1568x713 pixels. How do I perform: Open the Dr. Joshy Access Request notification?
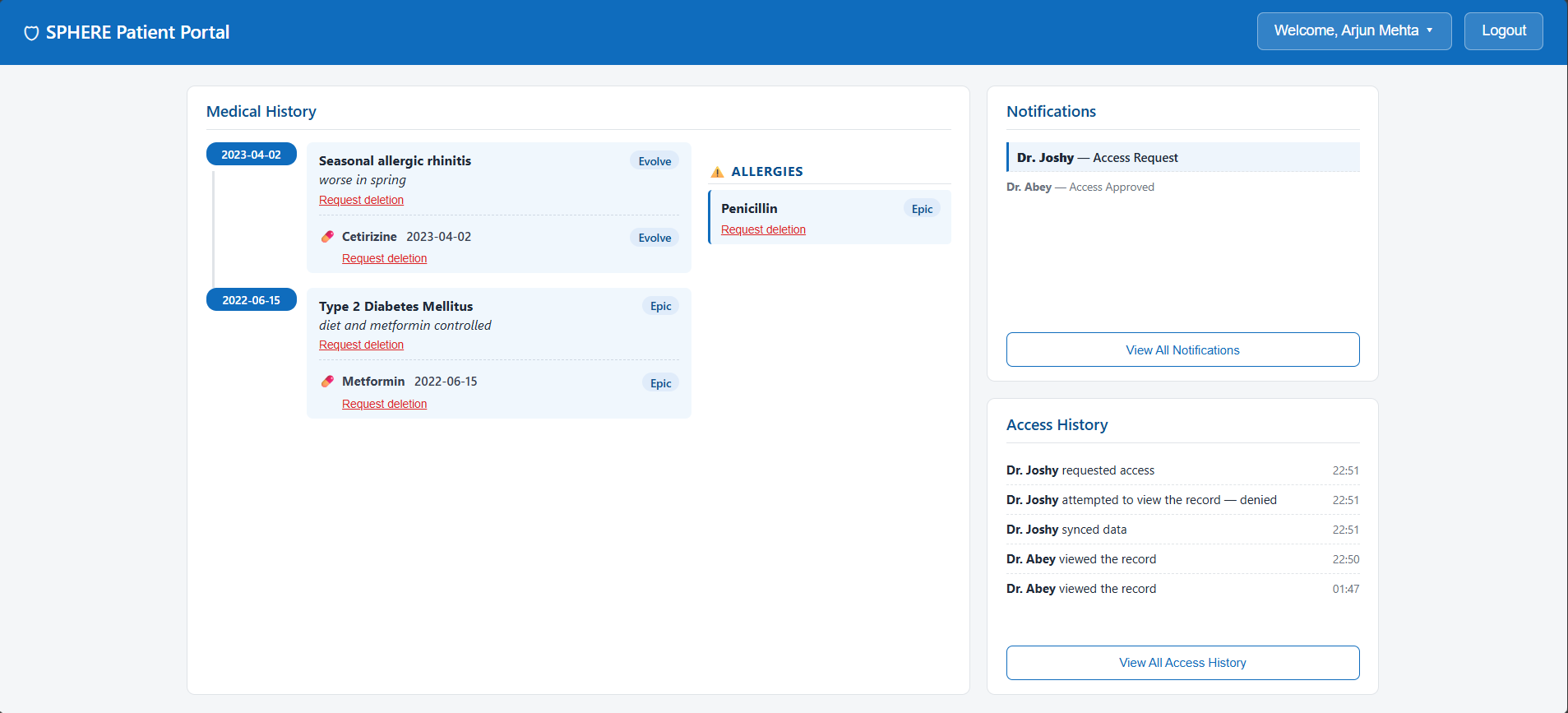[x=1182, y=157]
